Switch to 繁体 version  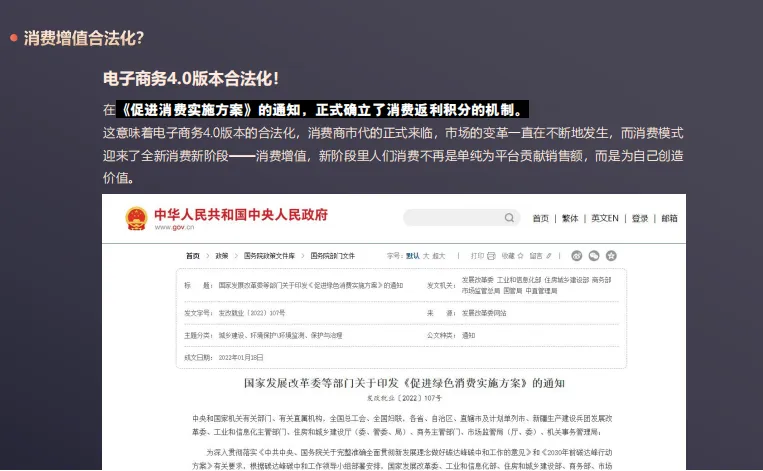click(570, 218)
